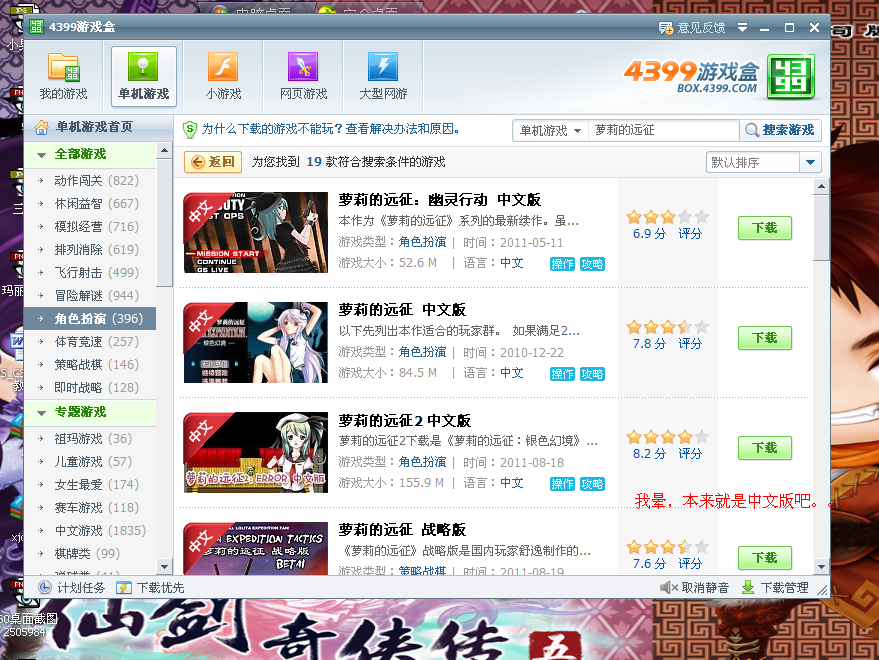Collapse the 专题游戏 category section
The height and width of the screenshot is (660, 879).
tap(41, 413)
